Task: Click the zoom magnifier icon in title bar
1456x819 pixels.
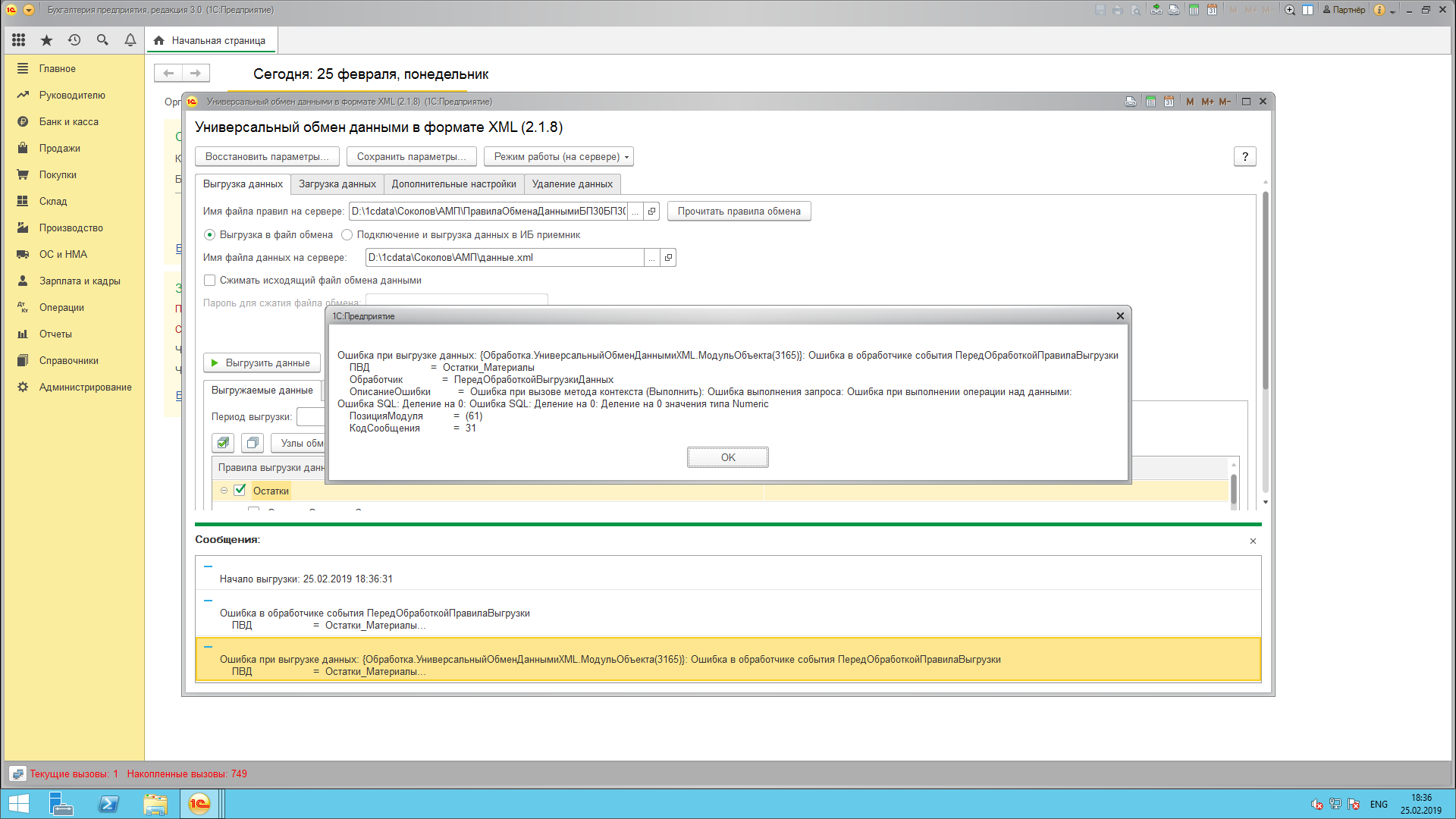Action: click(x=1290, y=10)
